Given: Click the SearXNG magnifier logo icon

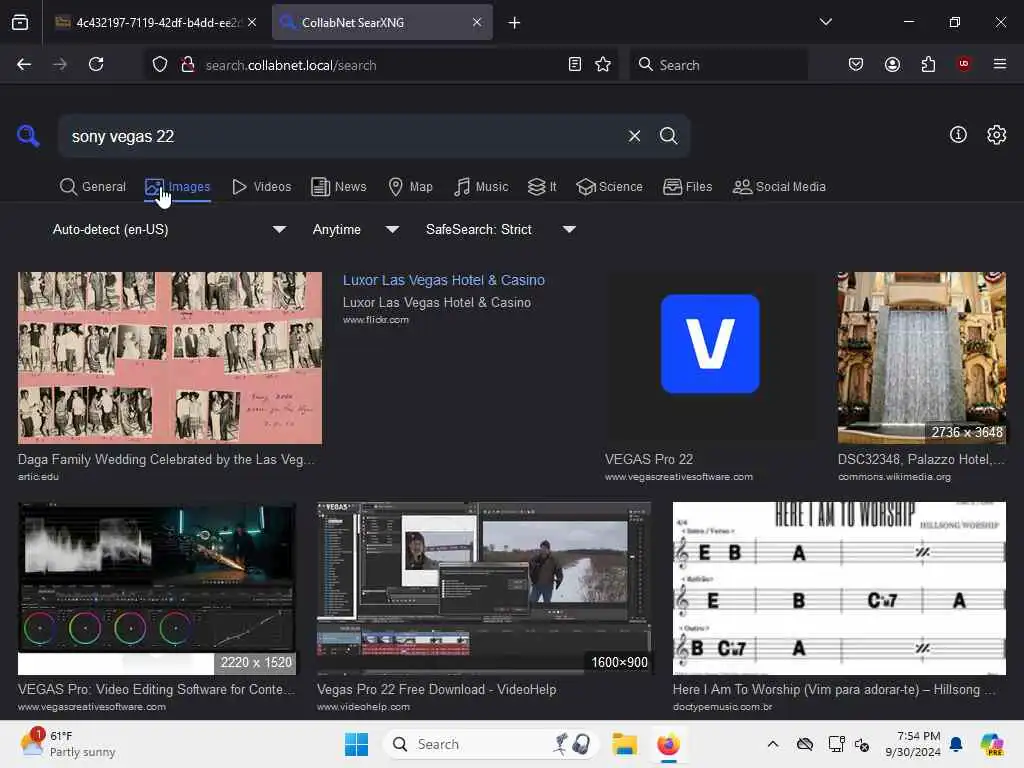Looking at the screenshot, I should point(28,136).
